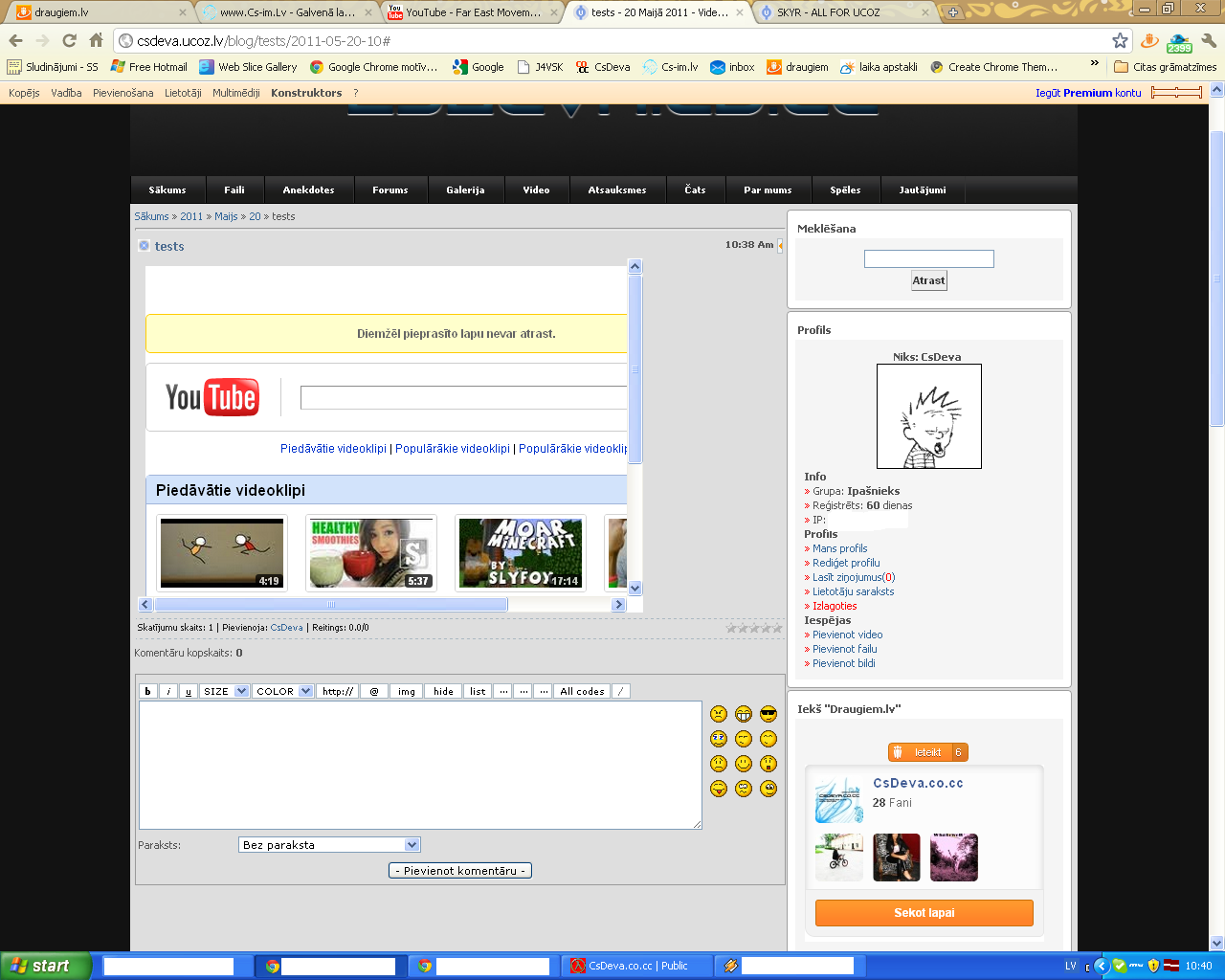Open the Multimēdiji admin menu
The image size is (1225, 980).
236,93
